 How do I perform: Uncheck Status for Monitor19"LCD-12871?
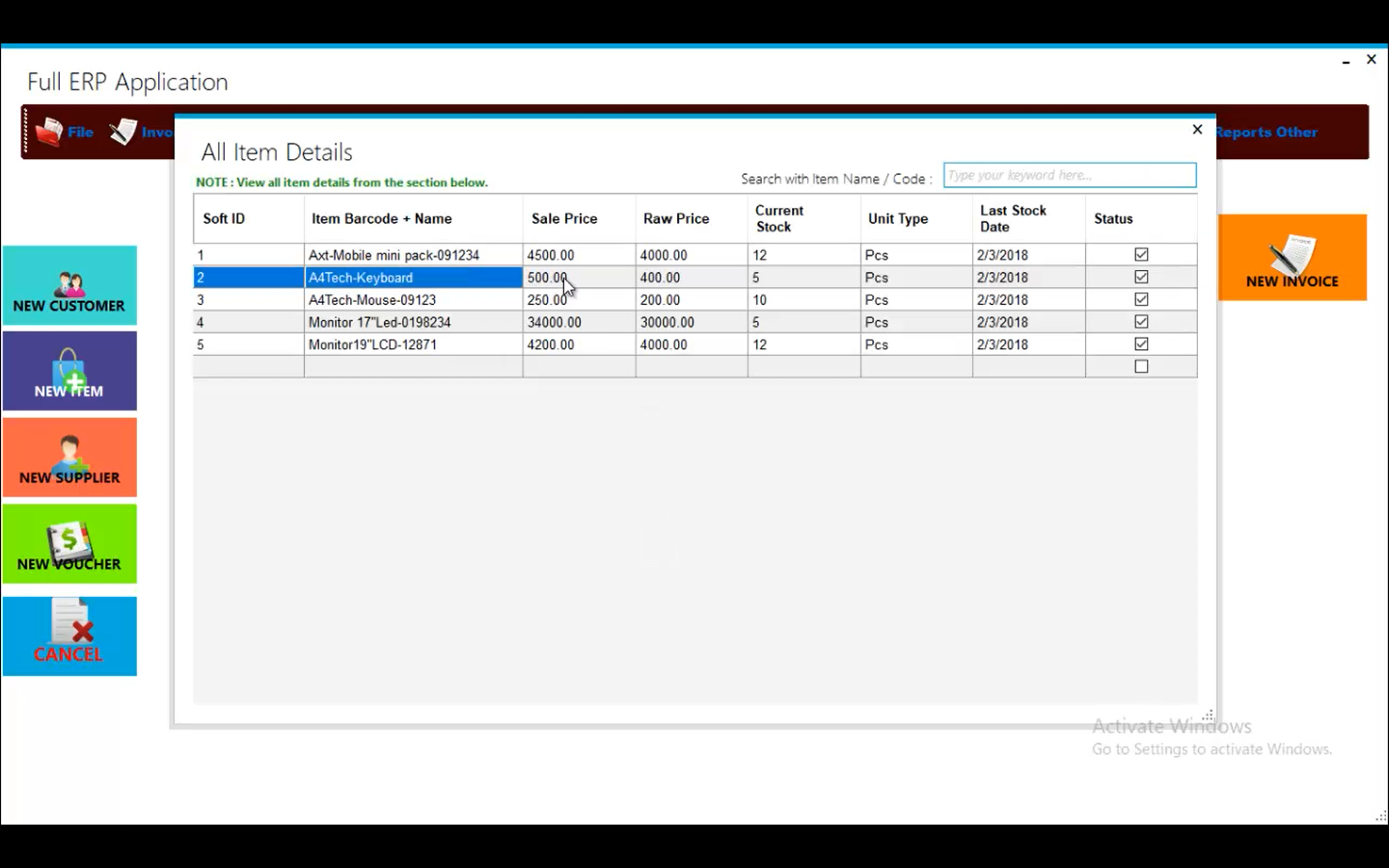(x=1141, y=344)
